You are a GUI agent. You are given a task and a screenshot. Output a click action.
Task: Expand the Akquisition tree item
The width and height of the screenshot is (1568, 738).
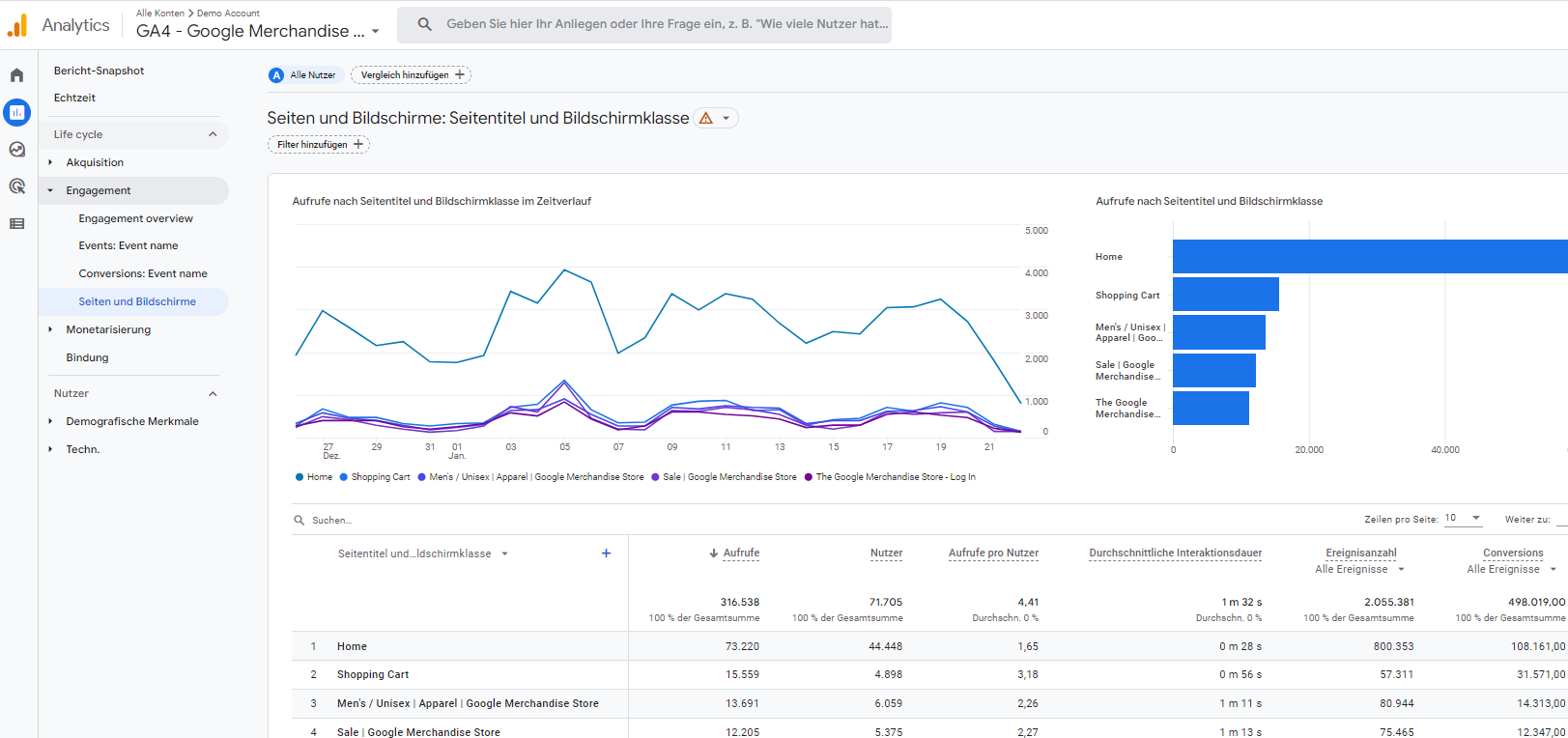(50, 162)
